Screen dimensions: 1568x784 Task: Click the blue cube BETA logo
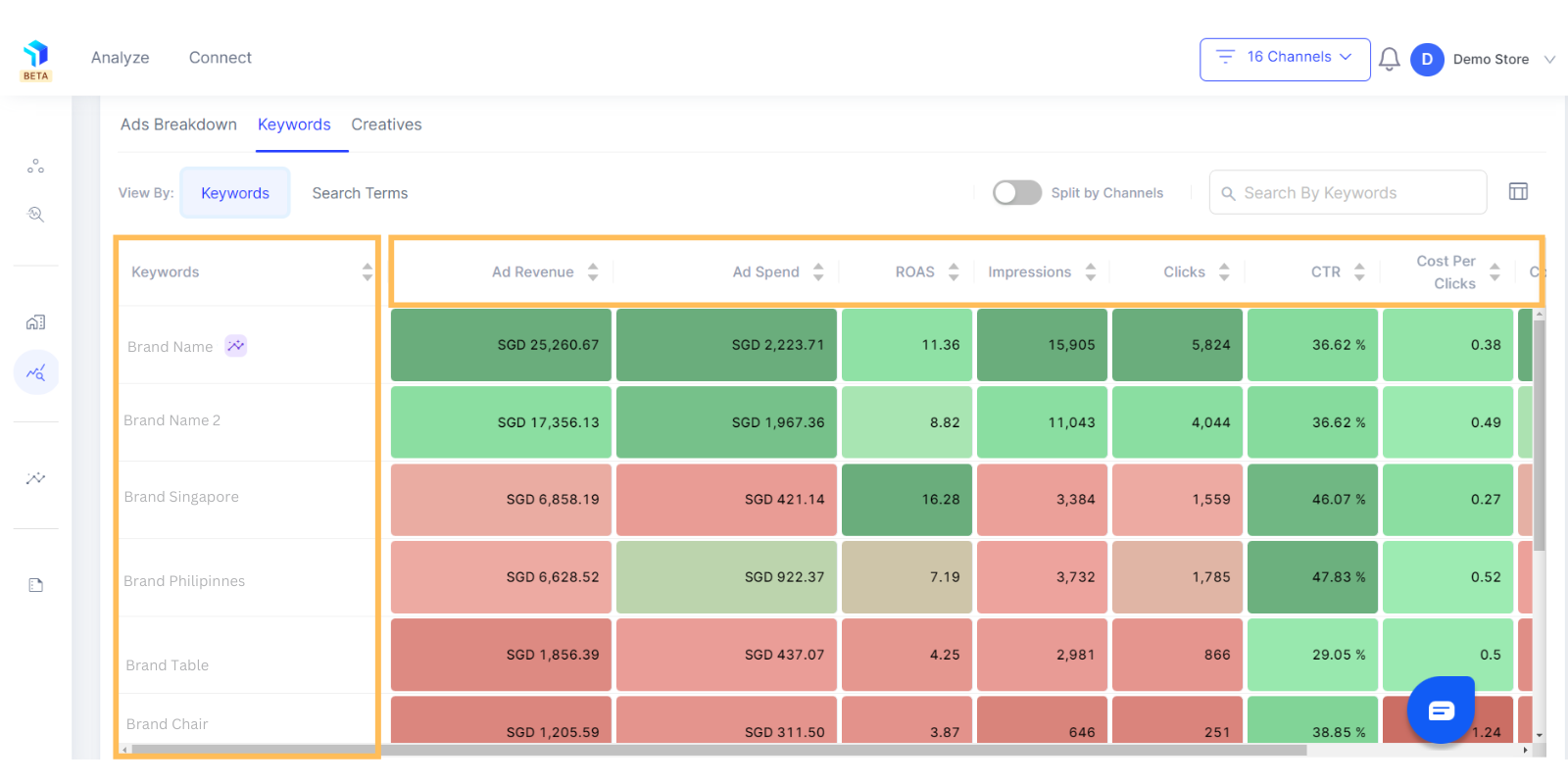click(x=36, y=60)
